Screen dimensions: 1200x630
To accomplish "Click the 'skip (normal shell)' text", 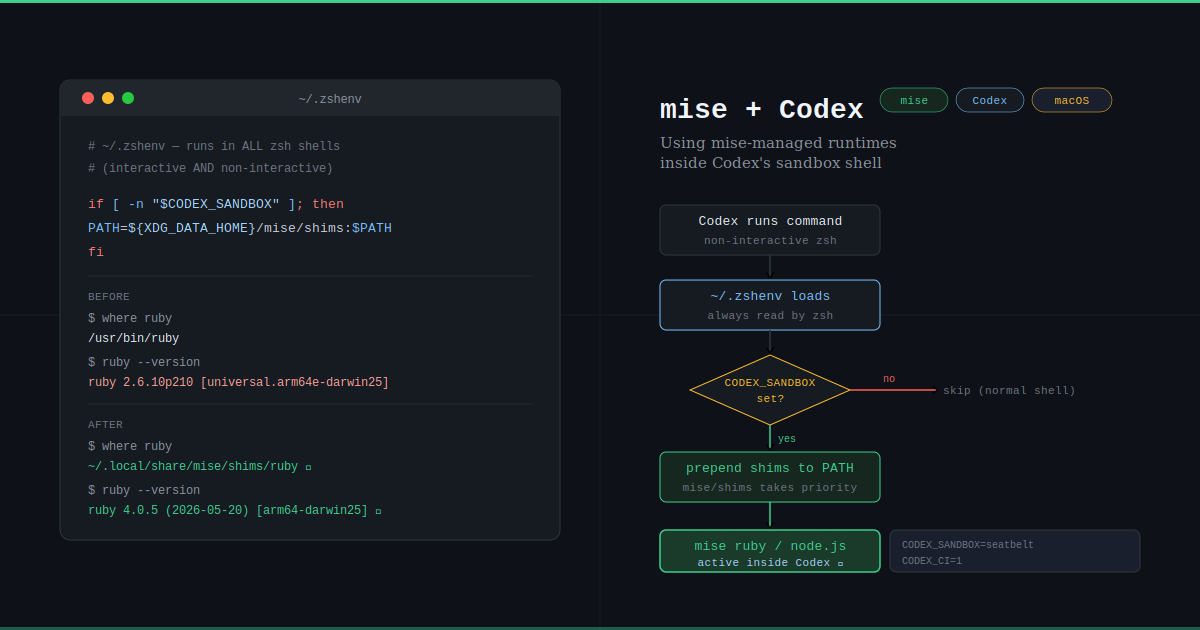I will [1009, 390].
